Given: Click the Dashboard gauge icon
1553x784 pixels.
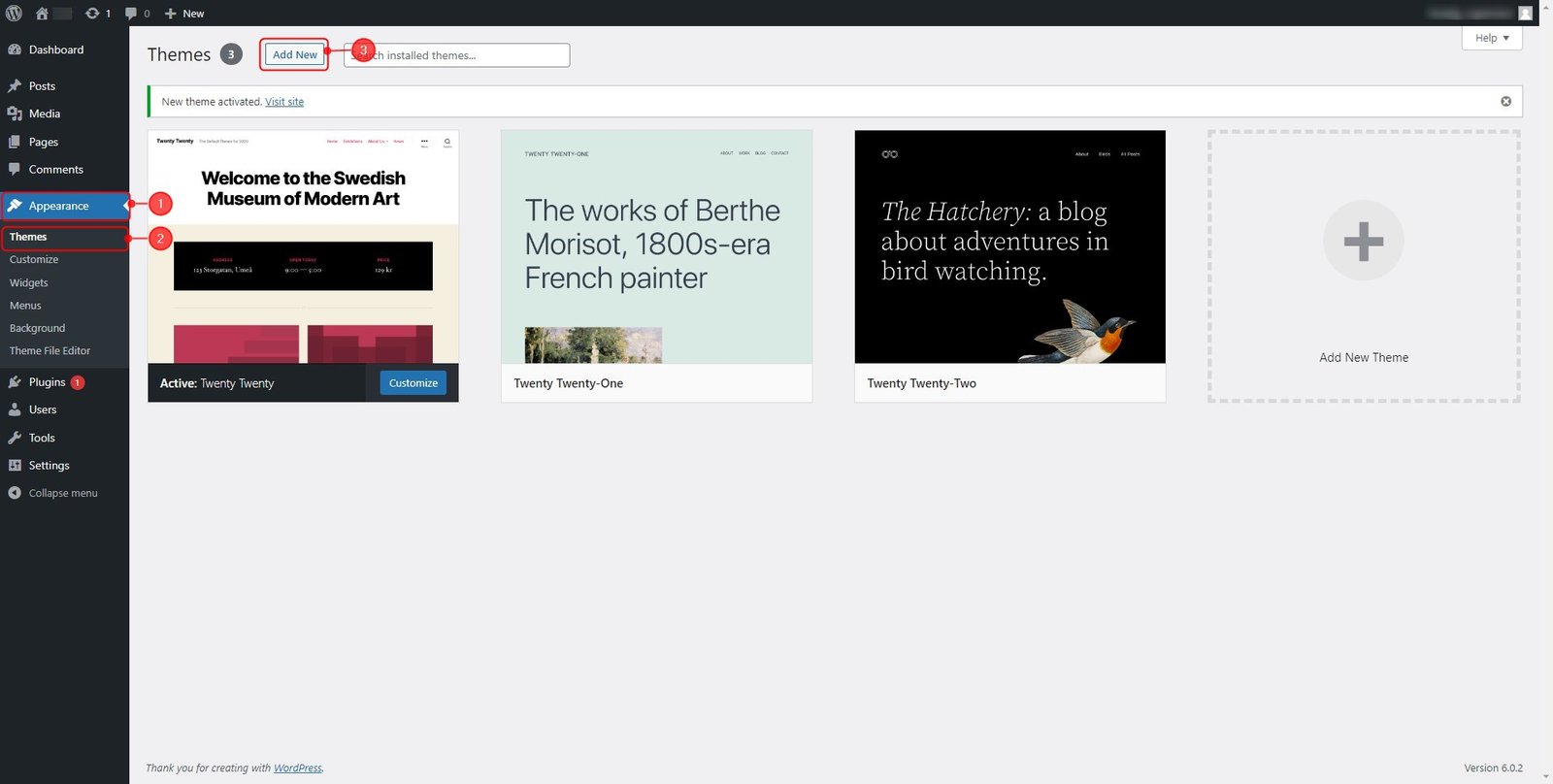Looking at the screenshot, I should coord(15,49).
